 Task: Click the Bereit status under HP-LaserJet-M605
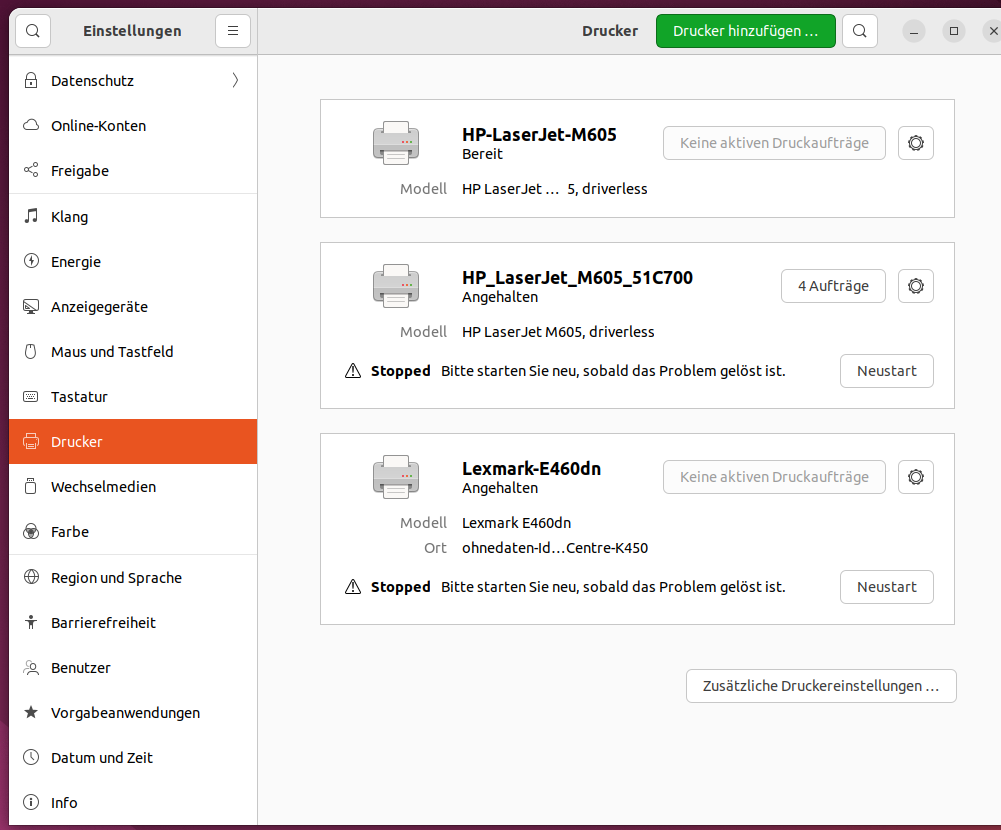483,154
